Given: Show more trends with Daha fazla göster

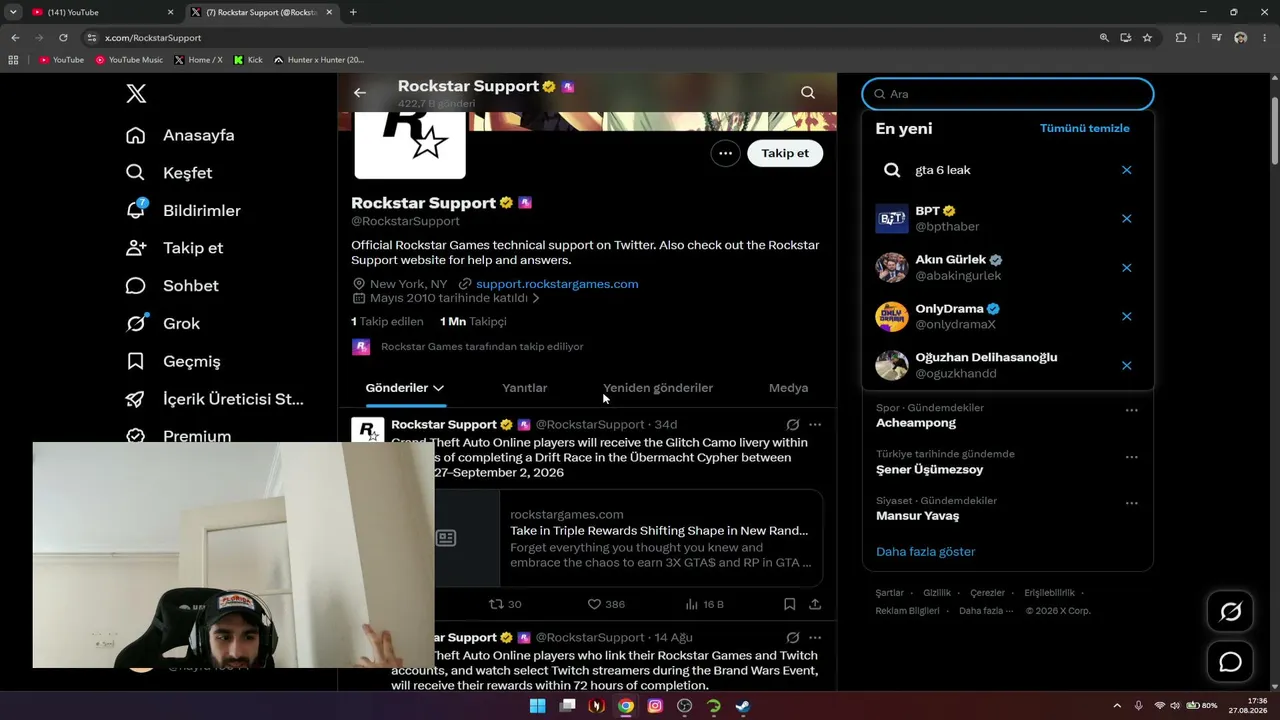Looking at the screenshot, I should (925, 552).
